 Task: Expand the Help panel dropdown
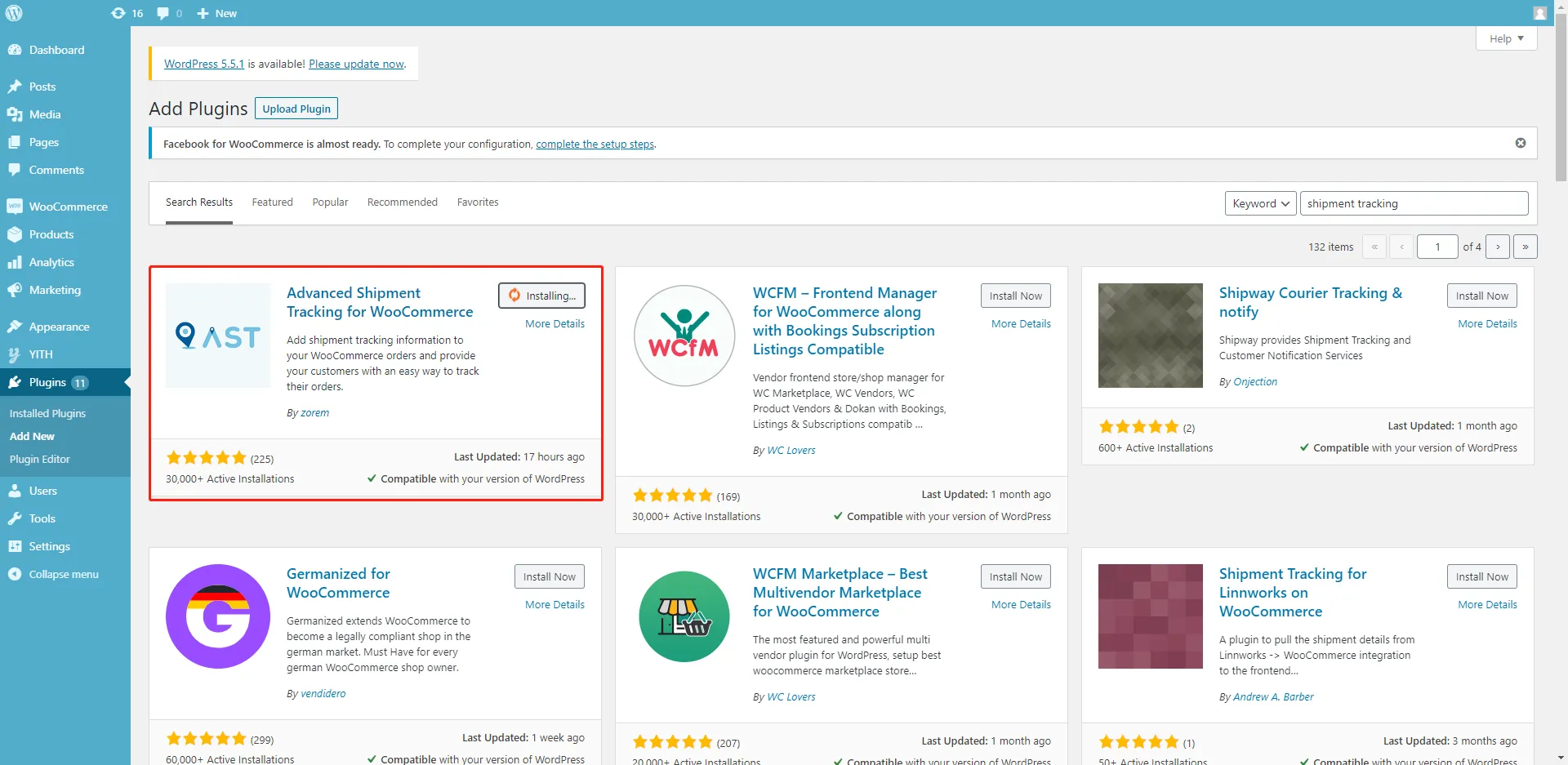point(1506,38)
